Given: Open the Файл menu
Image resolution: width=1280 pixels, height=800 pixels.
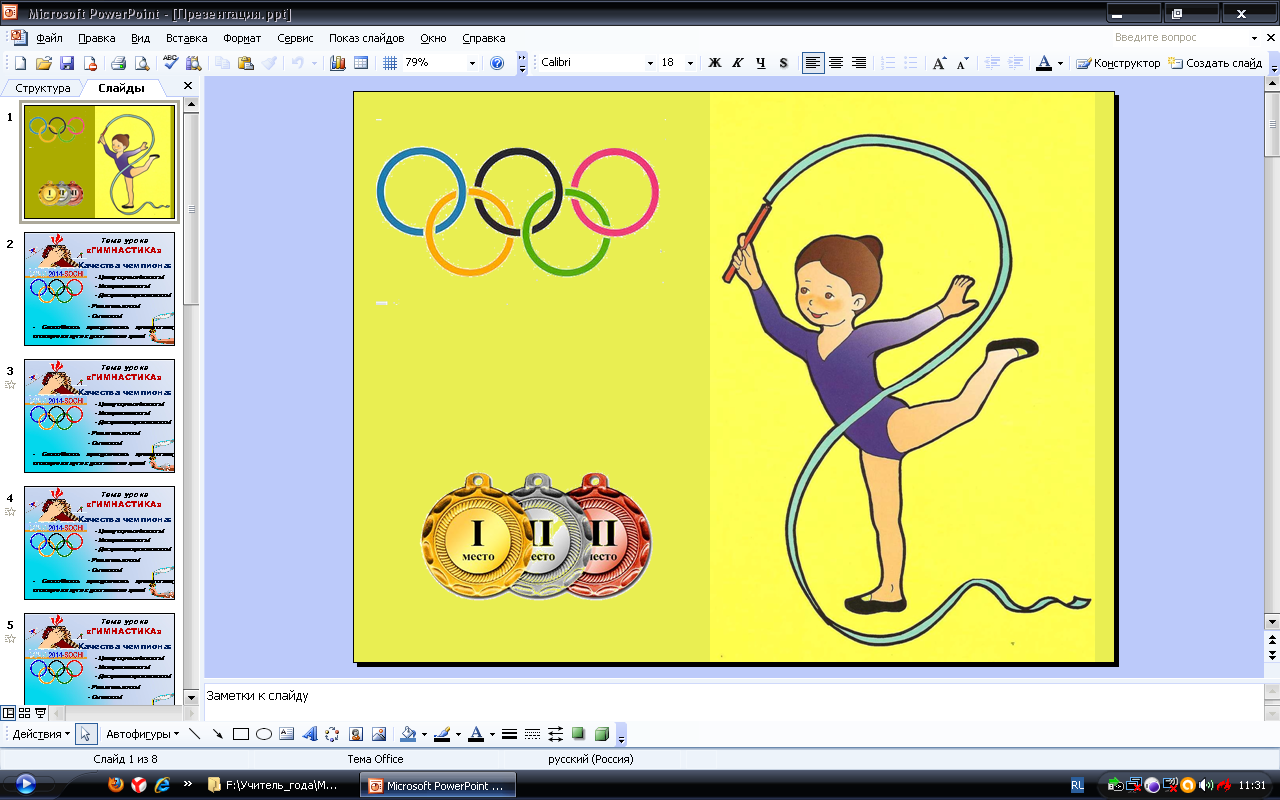Looking at the screenshot, I should coord(49,38).
